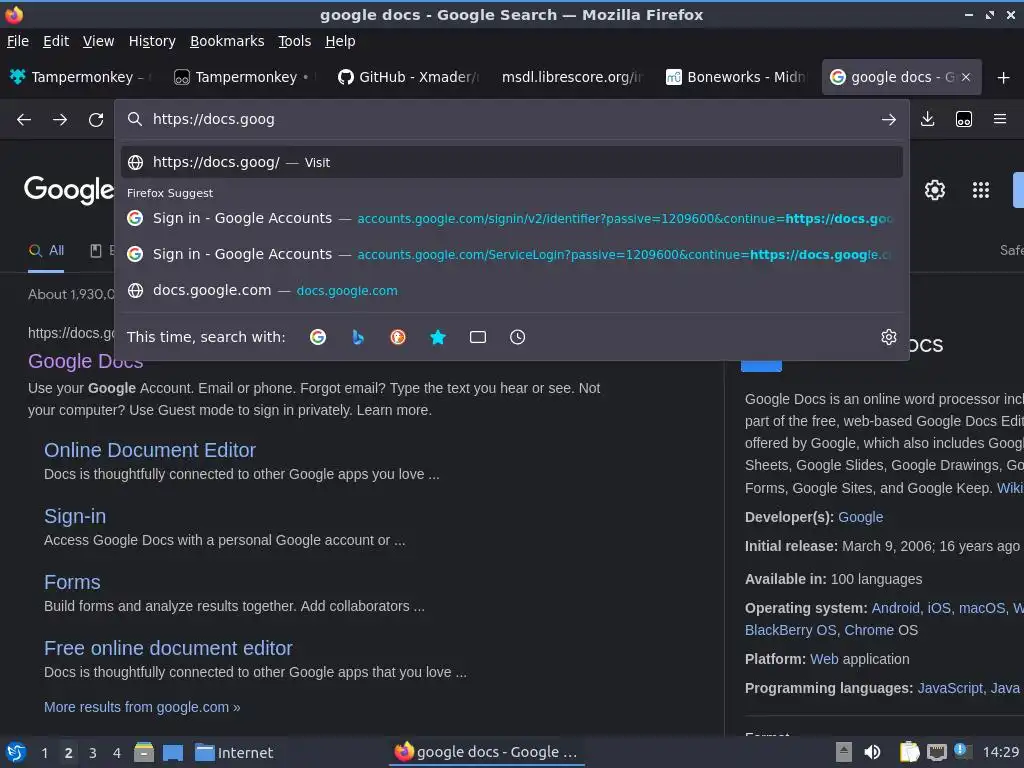
Task: Show hidden tray icons with the arrow
Action: tap(844, 752)
